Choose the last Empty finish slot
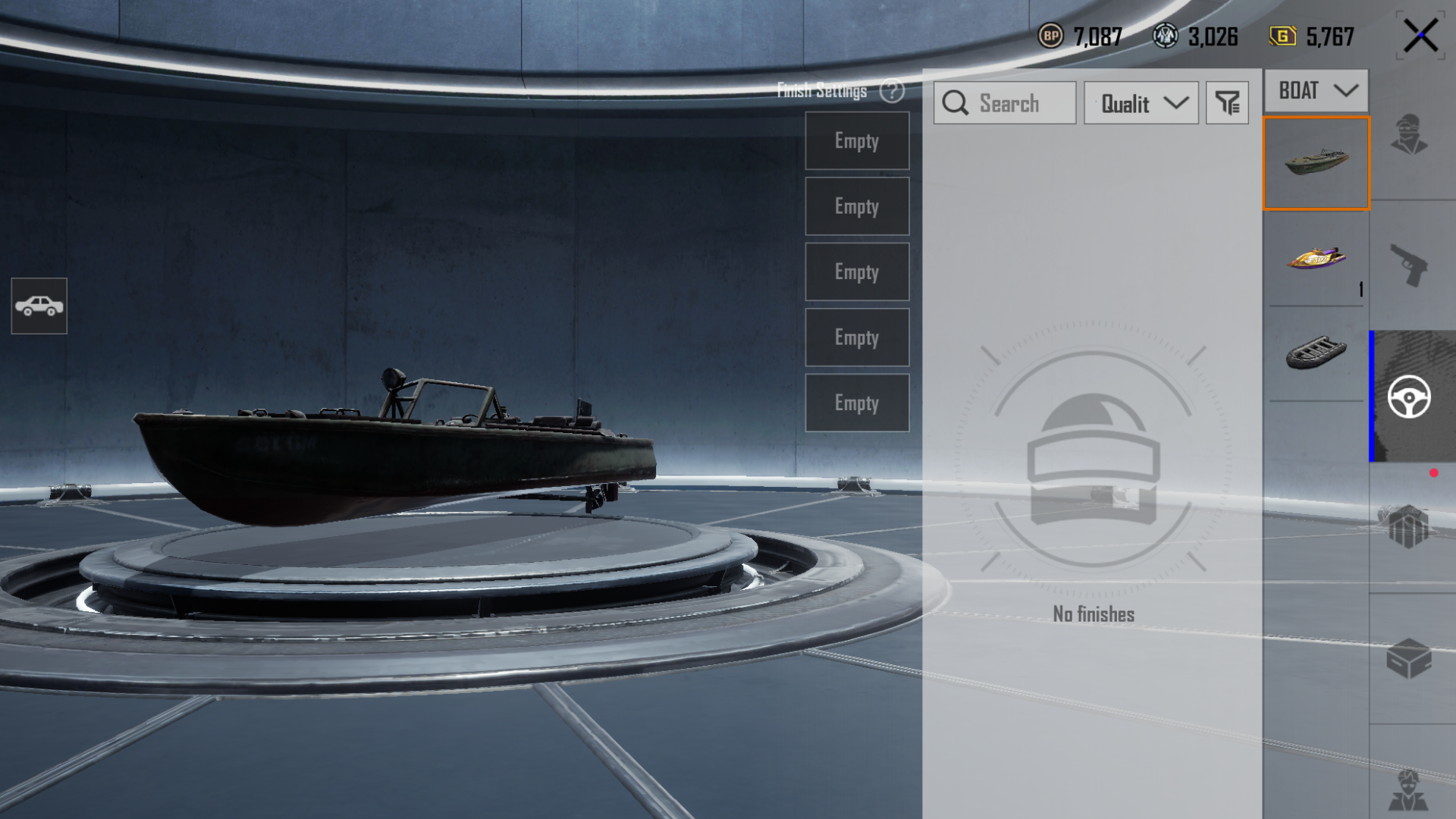Image resolution: width=1456 pixels, height=819 pixels. (x=857, y=403)
